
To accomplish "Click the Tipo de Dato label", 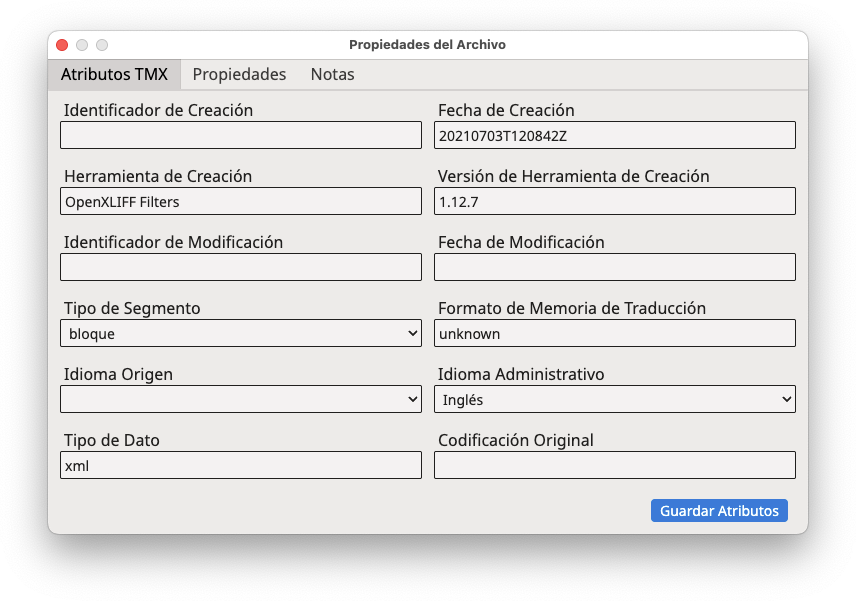I will click(x=112, y=441).
